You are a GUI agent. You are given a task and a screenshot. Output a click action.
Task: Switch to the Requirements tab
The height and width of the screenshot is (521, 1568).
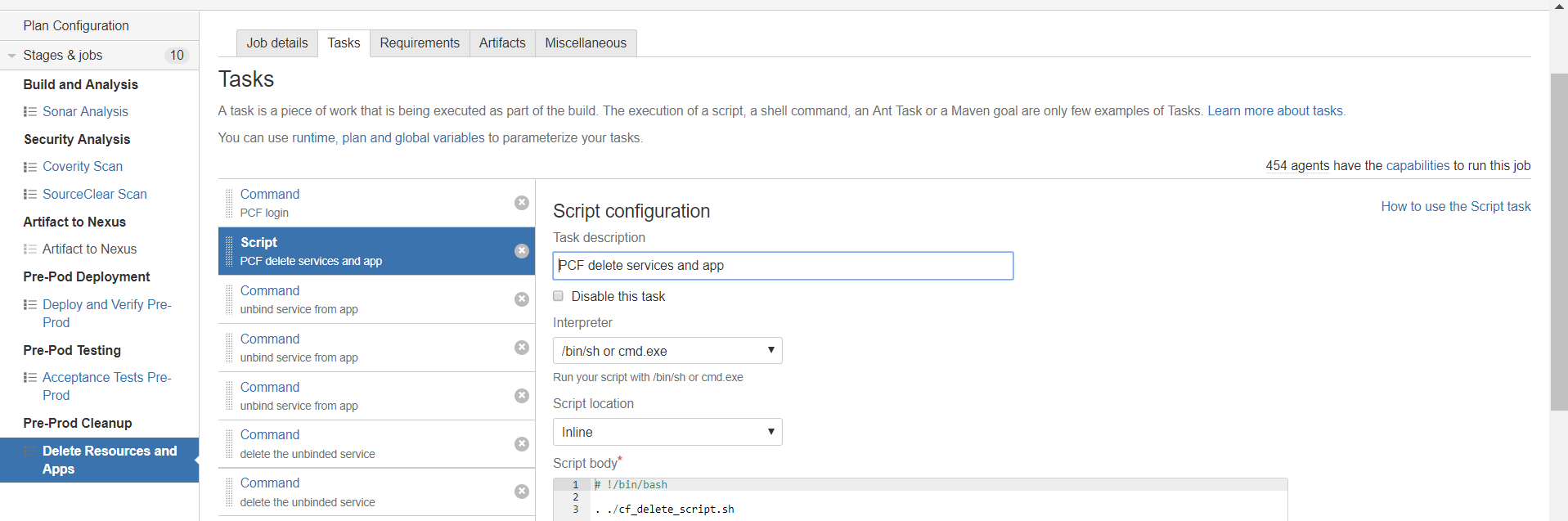[420, 43]
